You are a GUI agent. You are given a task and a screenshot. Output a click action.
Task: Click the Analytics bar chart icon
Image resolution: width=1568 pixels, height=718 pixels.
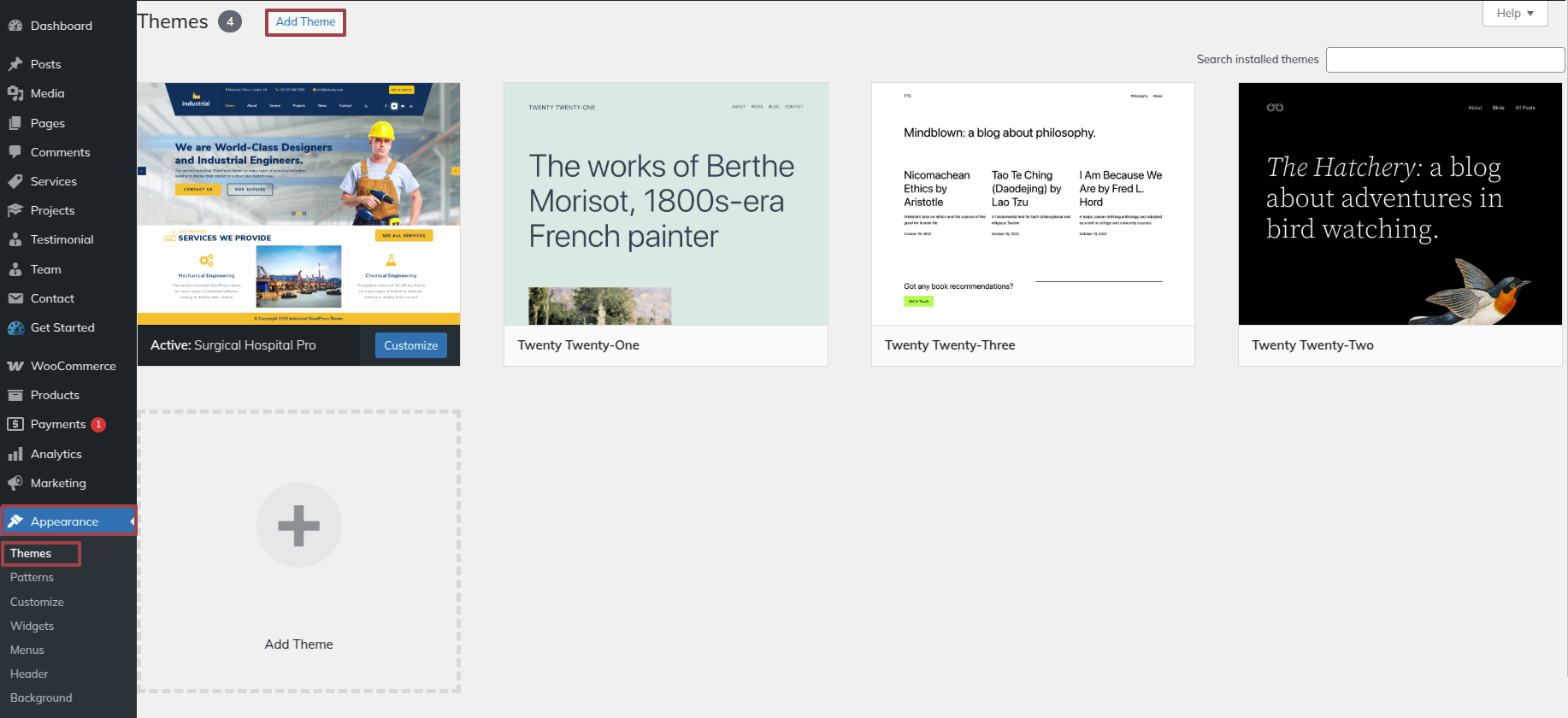coord(15,454)
